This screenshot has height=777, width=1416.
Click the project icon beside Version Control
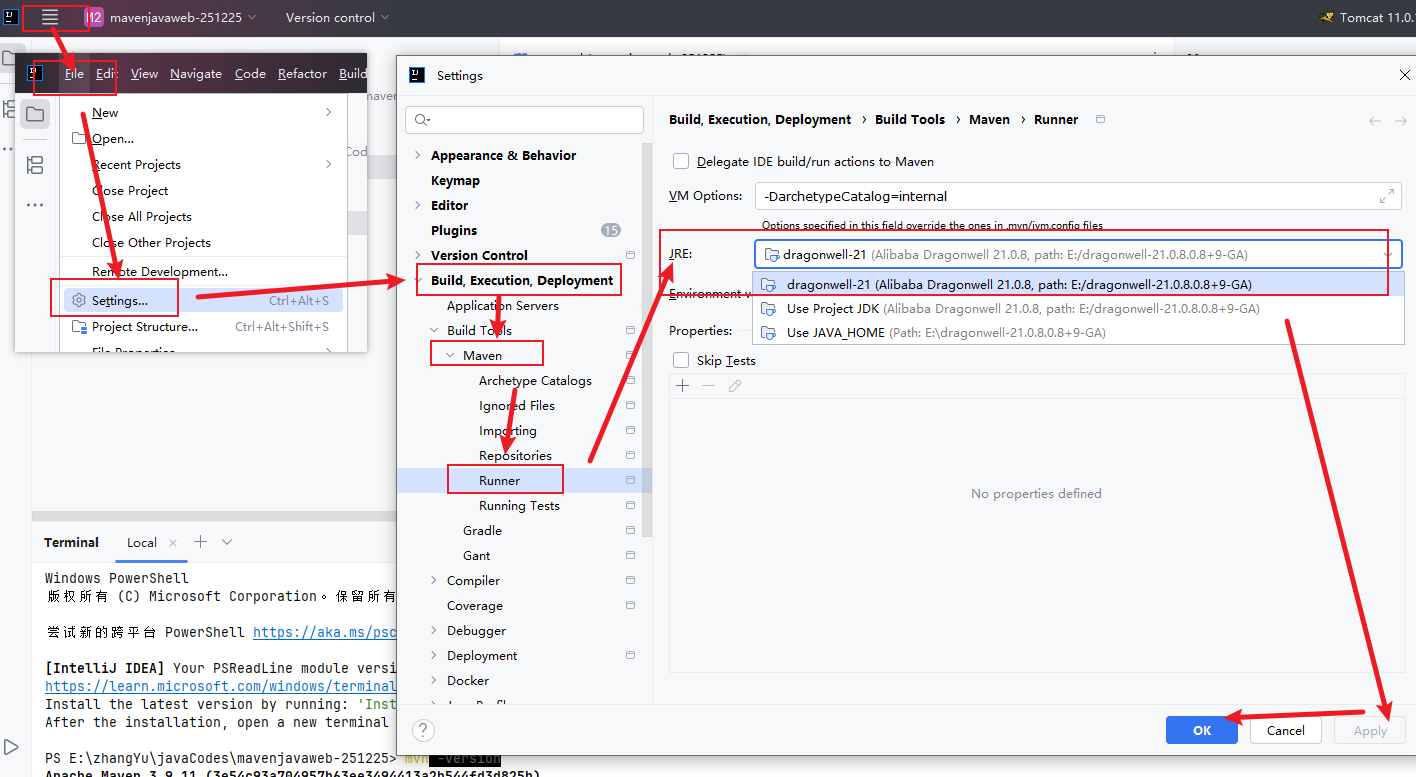(x=630, y=255)
